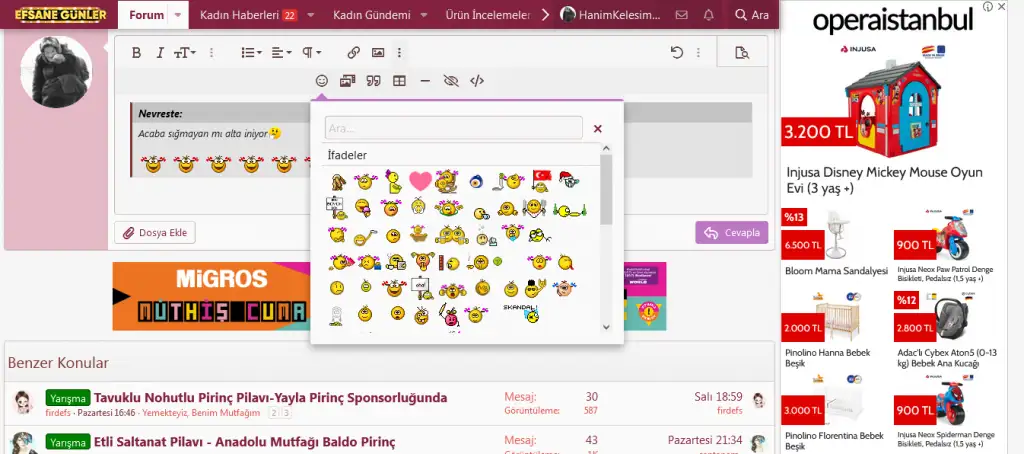Screen dimensions: 1024x454
Task: Expand the list type dropdown
Action: tap(253, 53)
